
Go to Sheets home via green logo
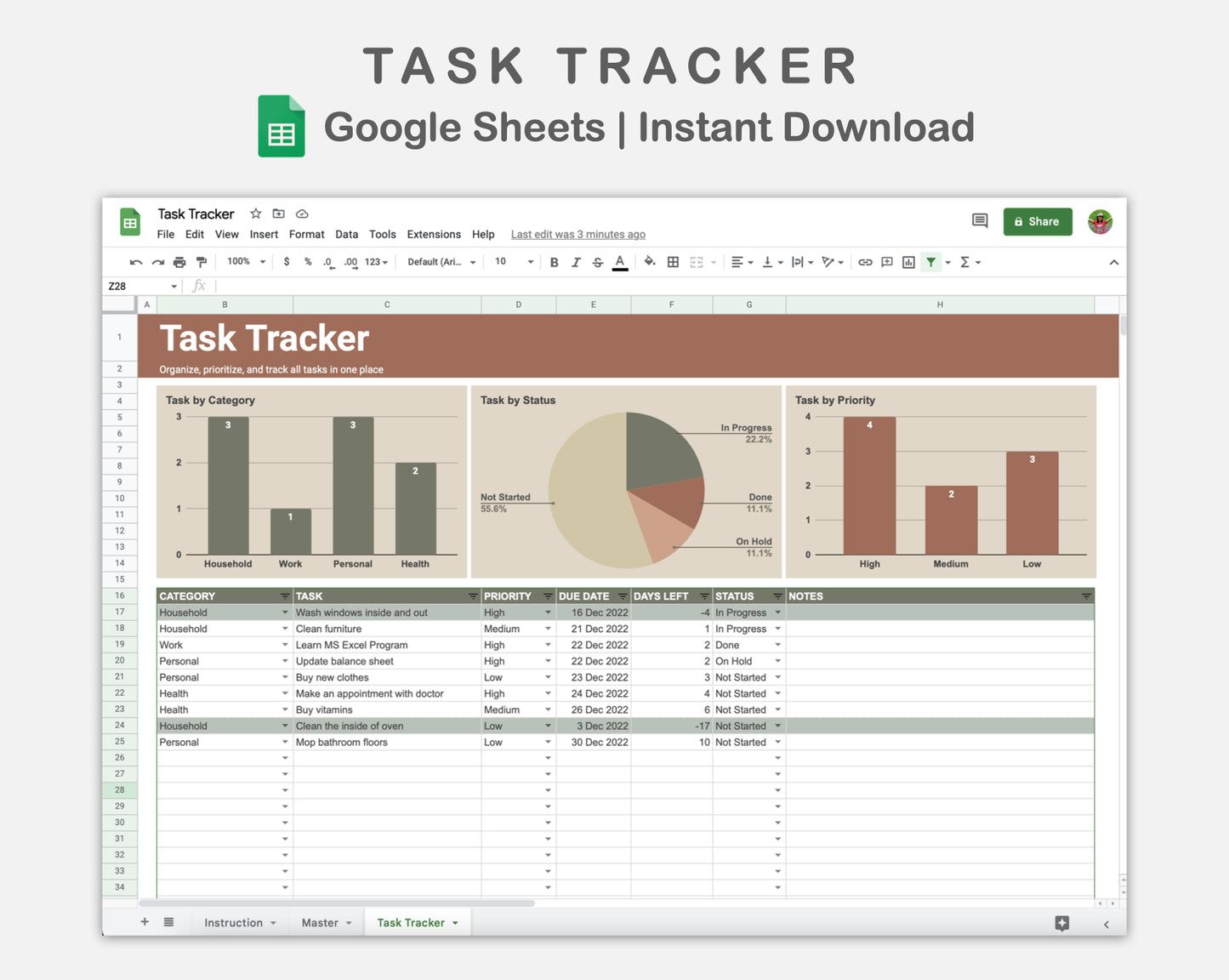130,223
